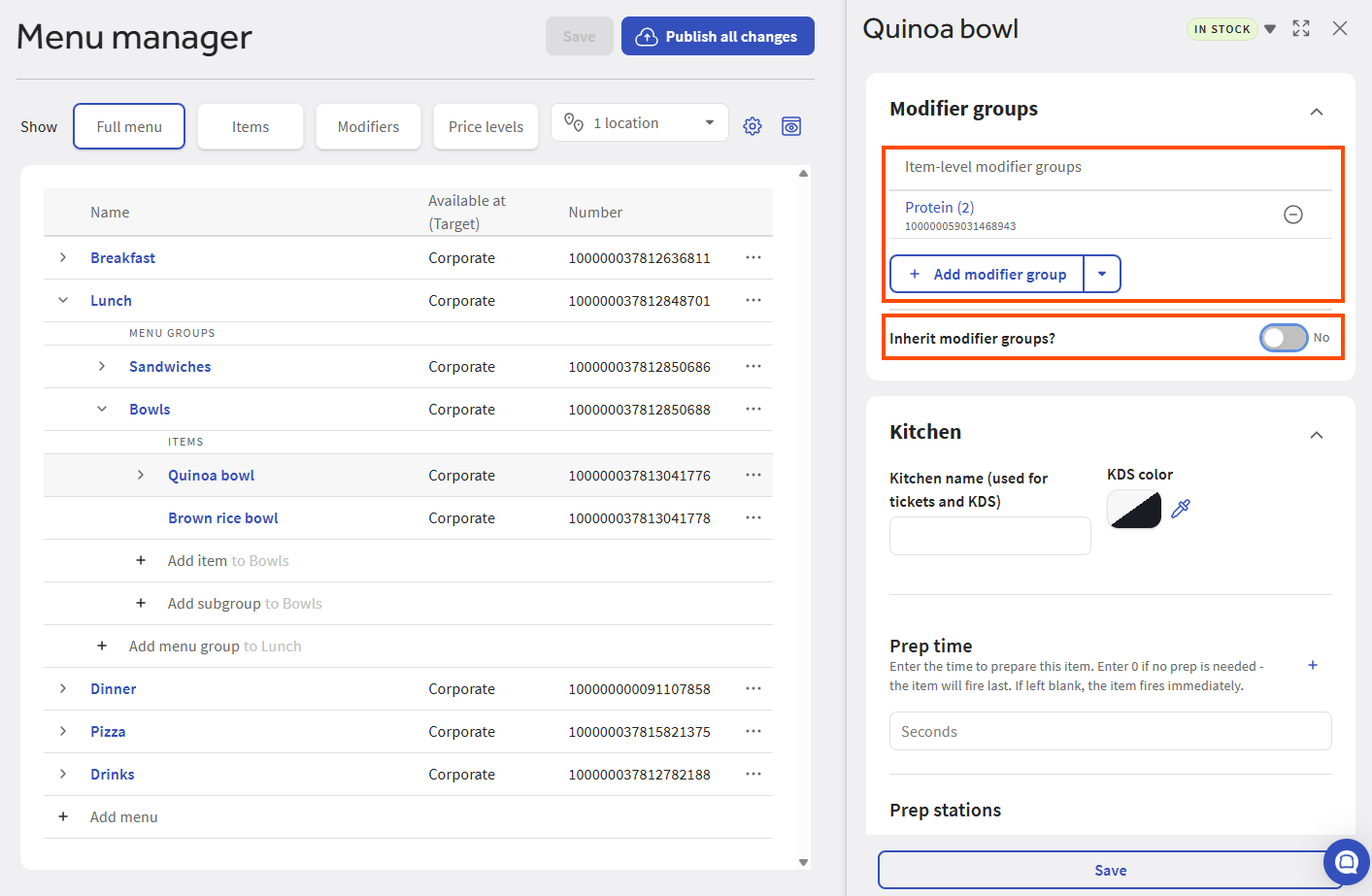Click Publish all changes button
This screenshot has height=896, width=1372.
tap(718, 37)
